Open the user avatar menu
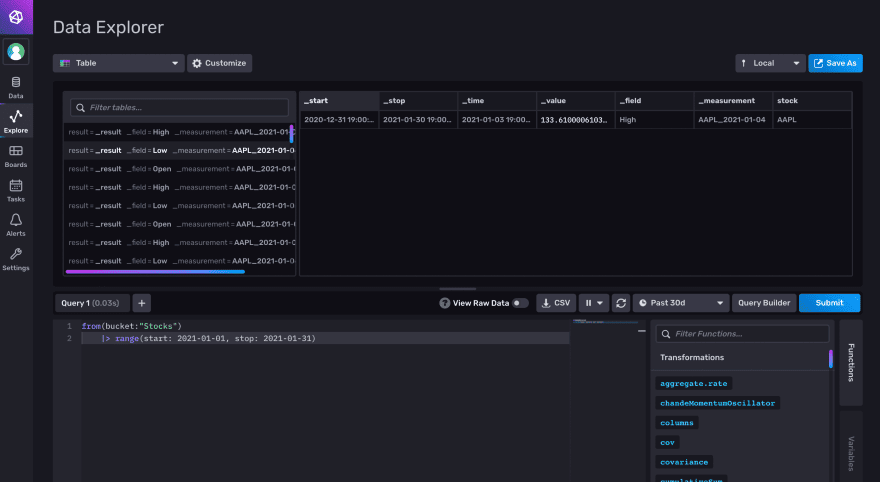Screen dimensions: 880x482 16,52
